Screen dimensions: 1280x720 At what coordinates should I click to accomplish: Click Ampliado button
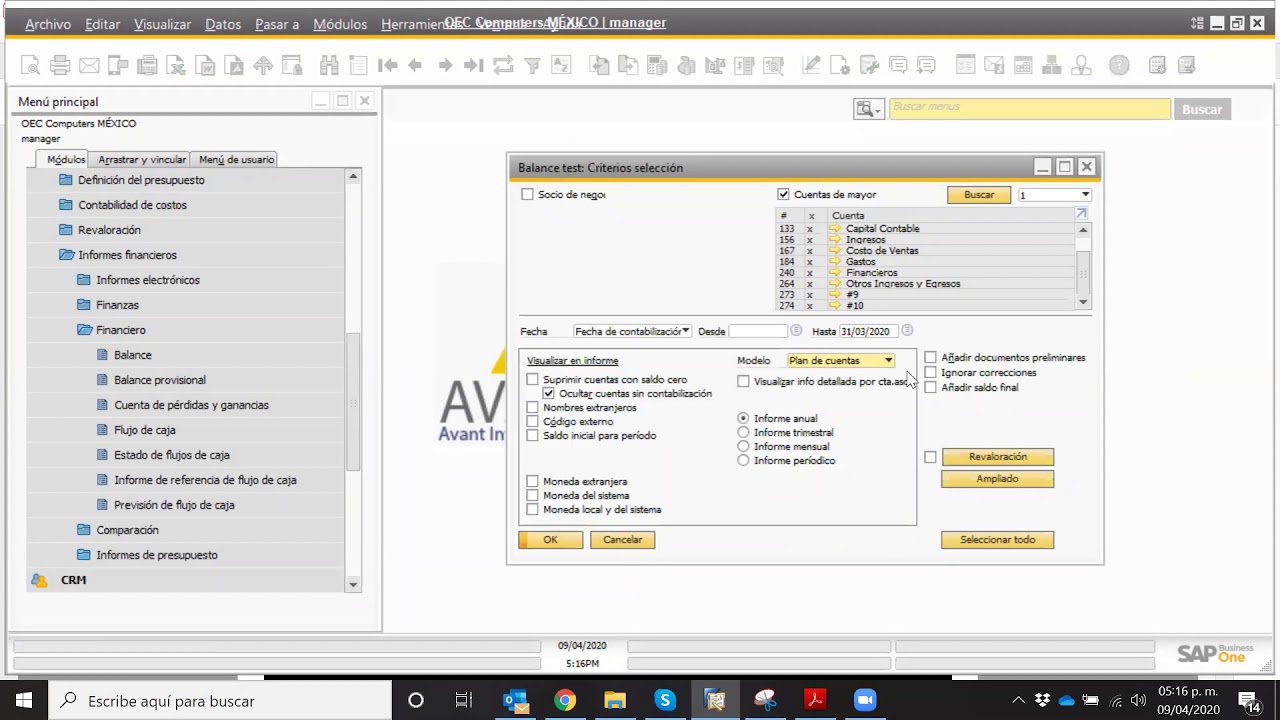pos(997,479)
